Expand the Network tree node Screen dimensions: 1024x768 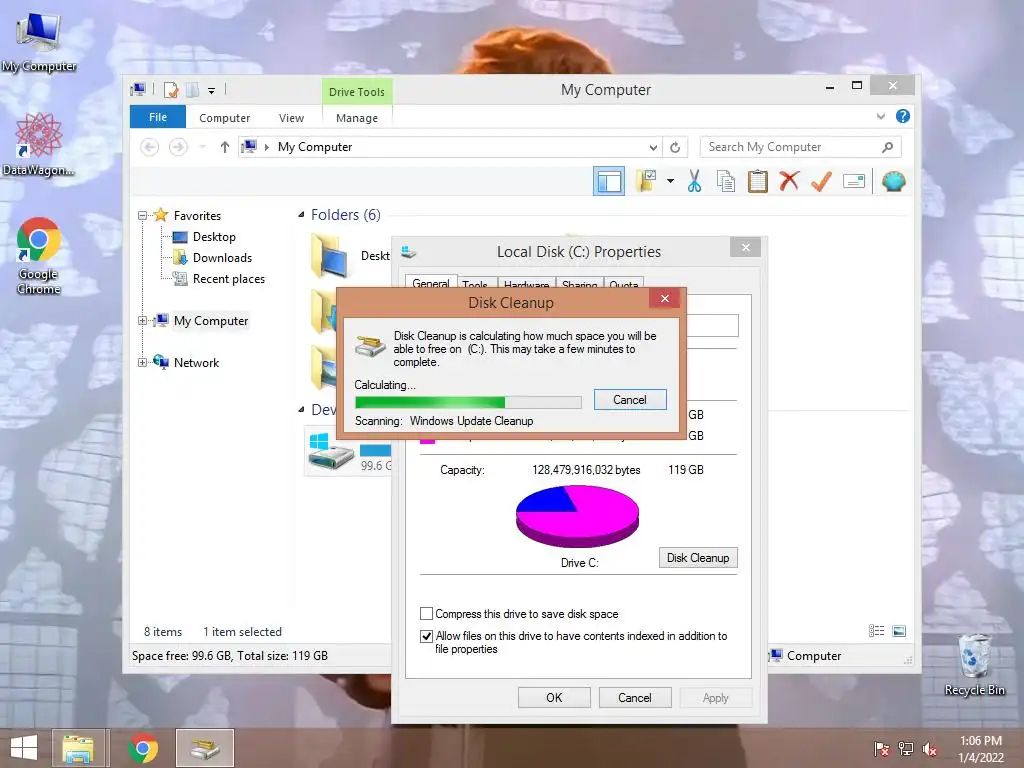point(142,362)
